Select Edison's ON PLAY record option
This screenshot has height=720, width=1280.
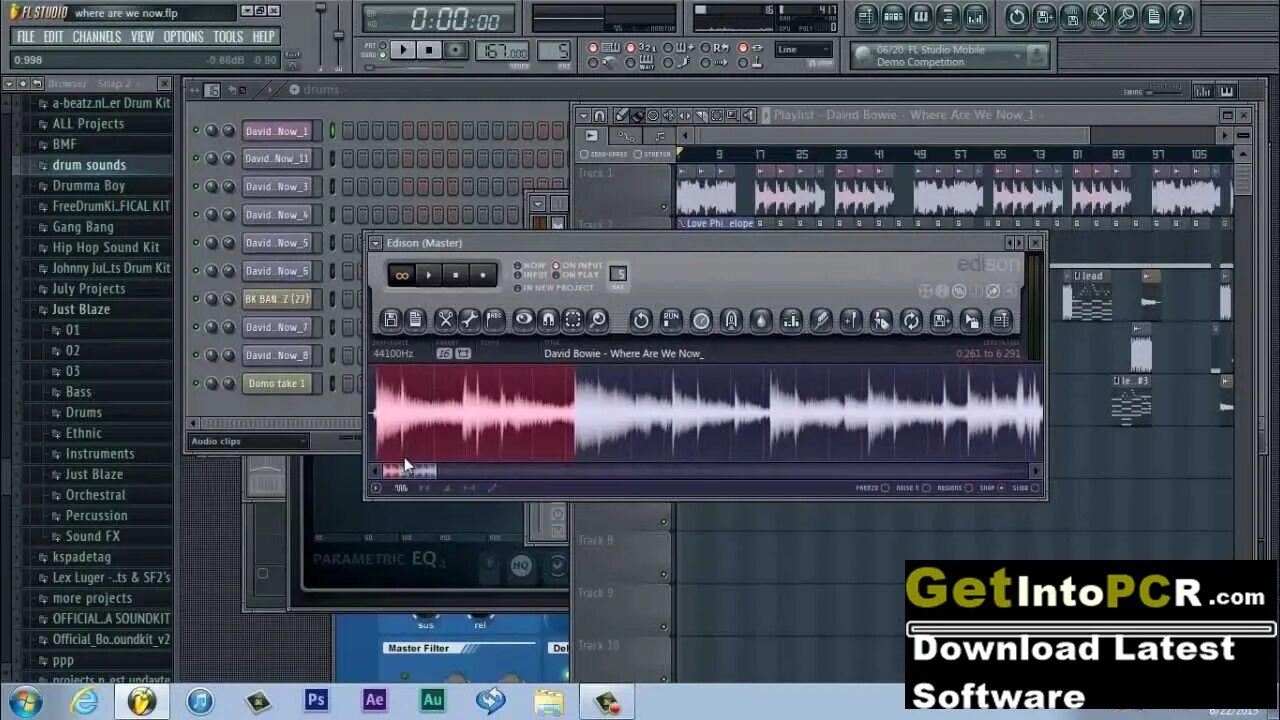click(576, 275)
